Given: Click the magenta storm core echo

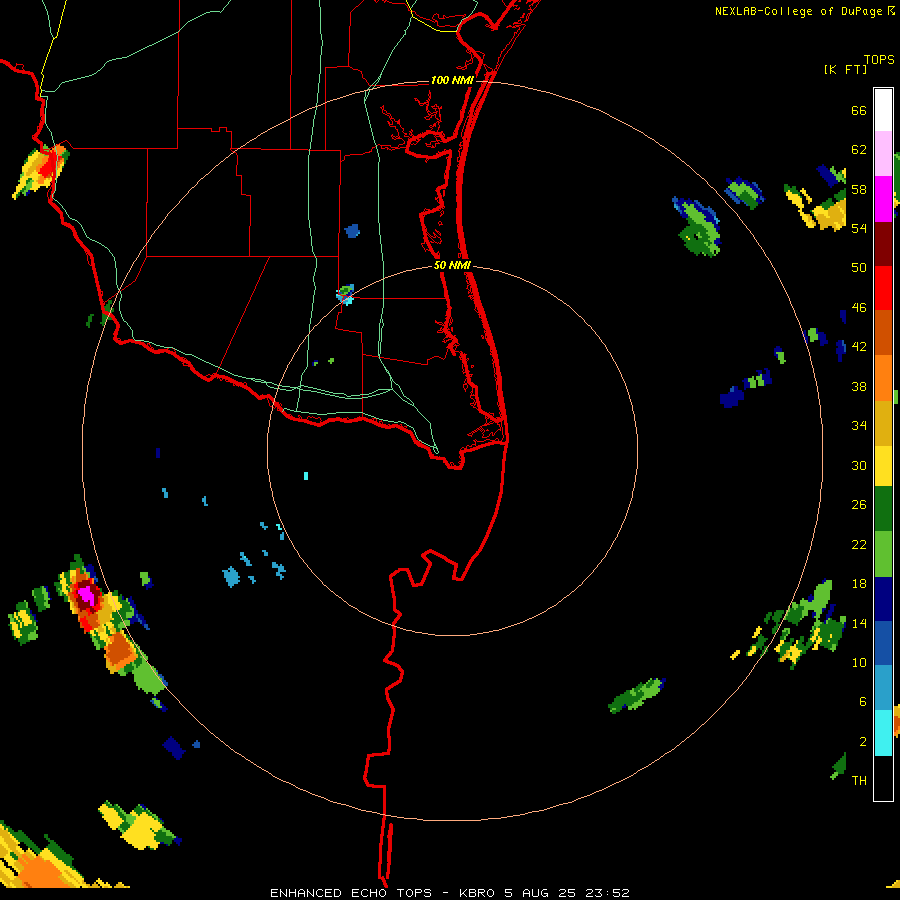Looking at the screenshot, I should 87,596.
